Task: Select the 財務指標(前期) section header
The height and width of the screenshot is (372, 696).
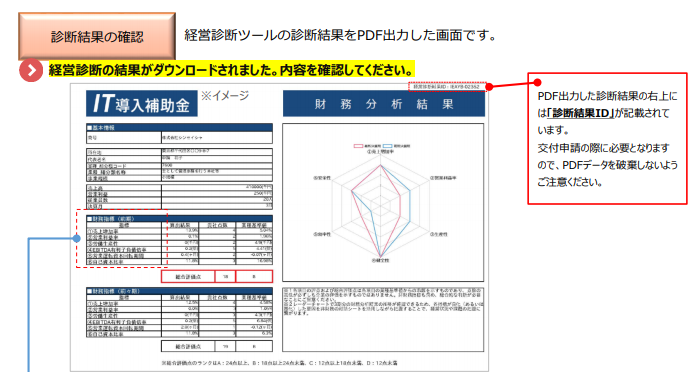Action: (x=179, y=219)
